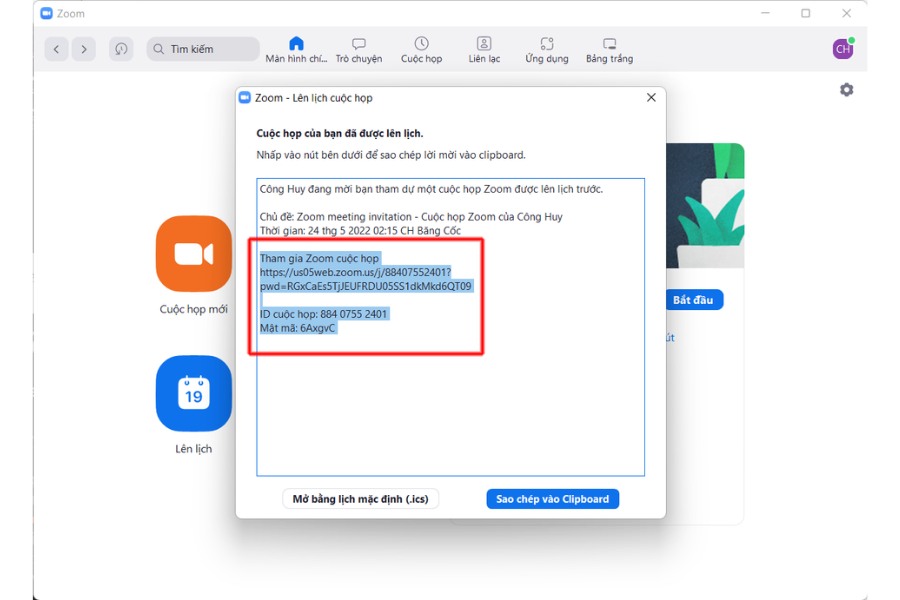Click the pwd=RGxCaEs5TjJEUFRDU05SS1dkMkd6QT09 line
The width and height of the screenshot is (900, 600).
tap(366, 286)
